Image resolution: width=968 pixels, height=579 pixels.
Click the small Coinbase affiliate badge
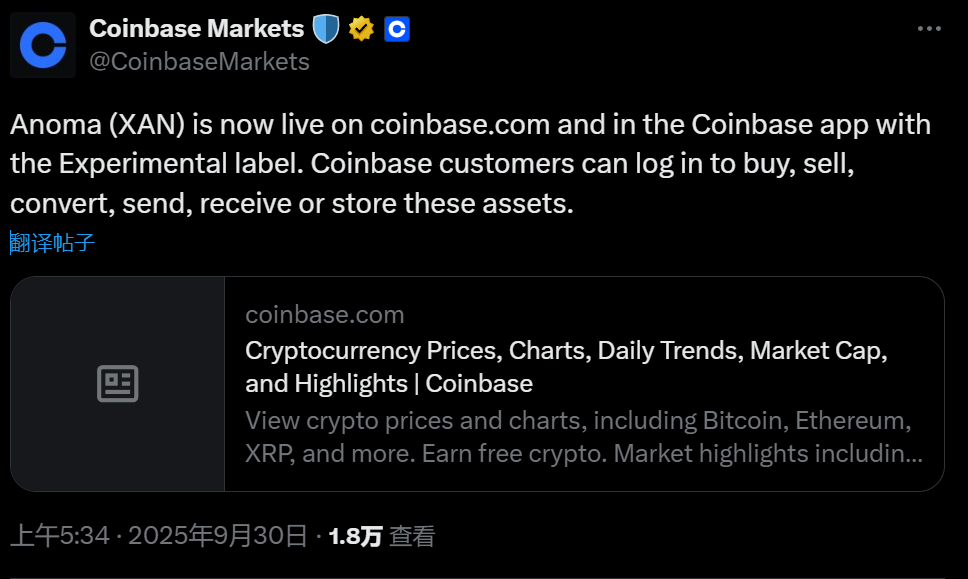click(397, 29)
